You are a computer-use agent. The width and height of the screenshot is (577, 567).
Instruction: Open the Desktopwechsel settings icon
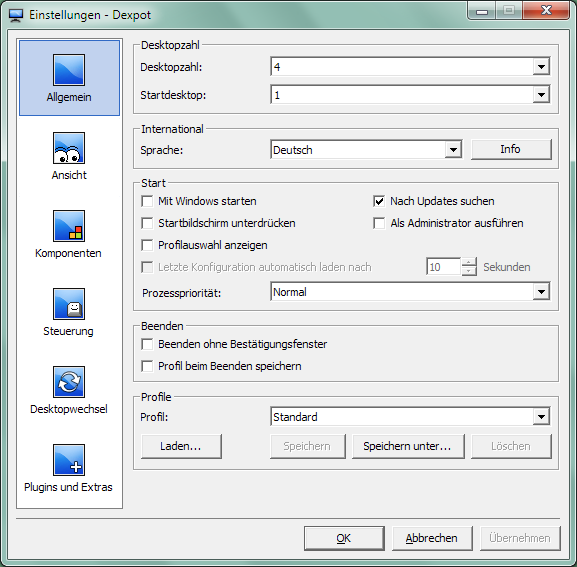pos(69,382)
